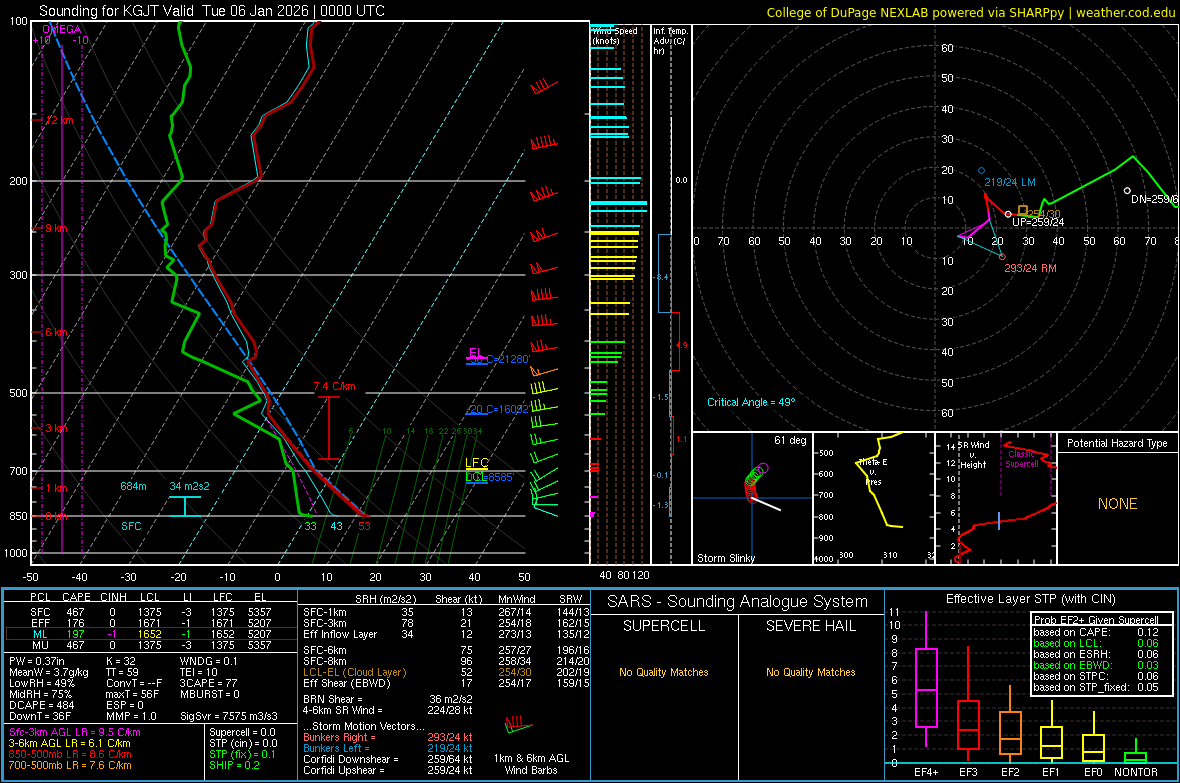The image size is (1180, 783).
Task: Click the Potential Hazard Type heading
Action: [1117, 443]
